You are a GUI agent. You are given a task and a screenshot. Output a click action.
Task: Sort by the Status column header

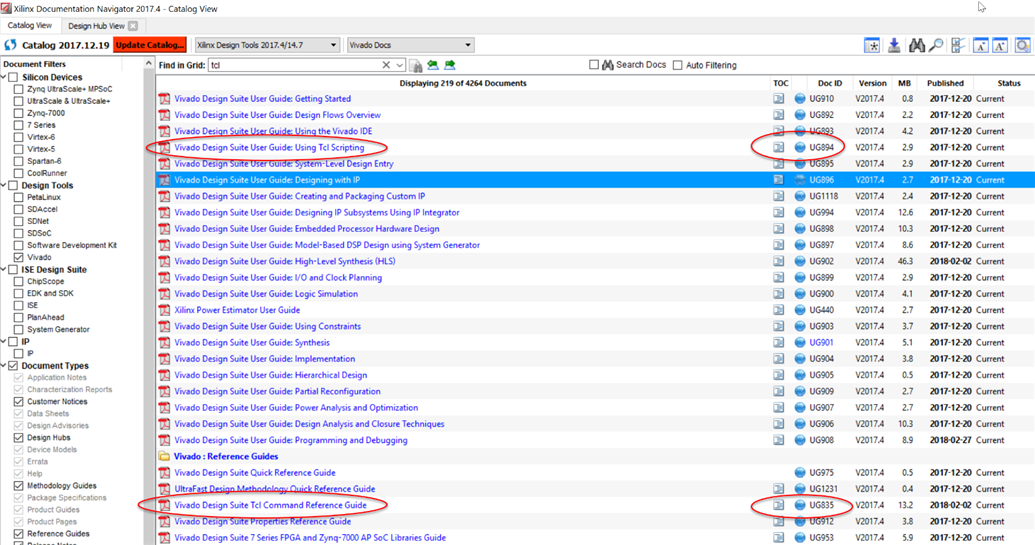(x=1009, y=83)
